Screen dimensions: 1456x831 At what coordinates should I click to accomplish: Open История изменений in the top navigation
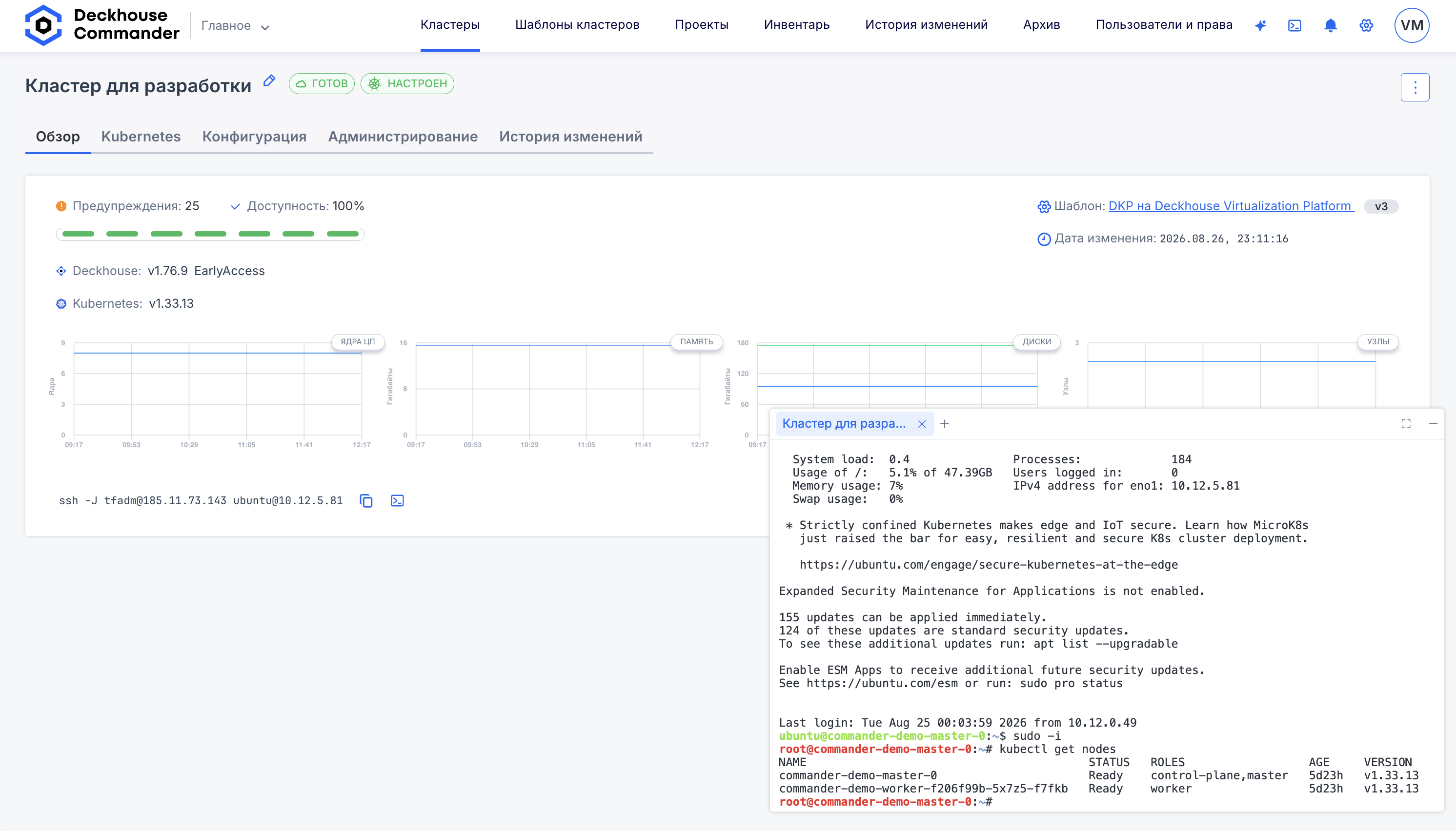pos(926,24)
